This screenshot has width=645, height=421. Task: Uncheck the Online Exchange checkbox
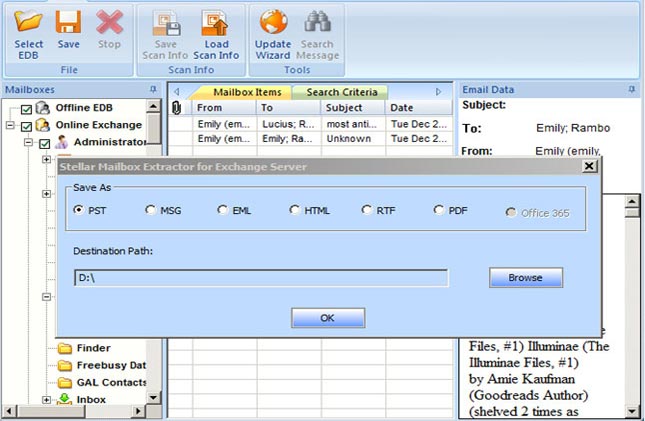coord(26,126)
